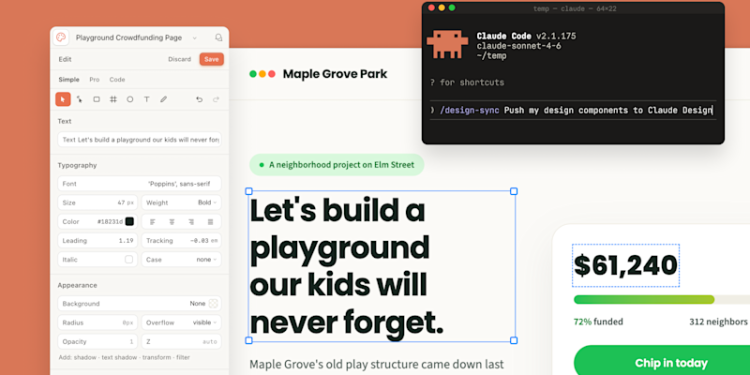Select the pencil draw tool
Image resolution: width=750 pixels, height=375 pixels.
pyautogui.click(x=164, y=99)
